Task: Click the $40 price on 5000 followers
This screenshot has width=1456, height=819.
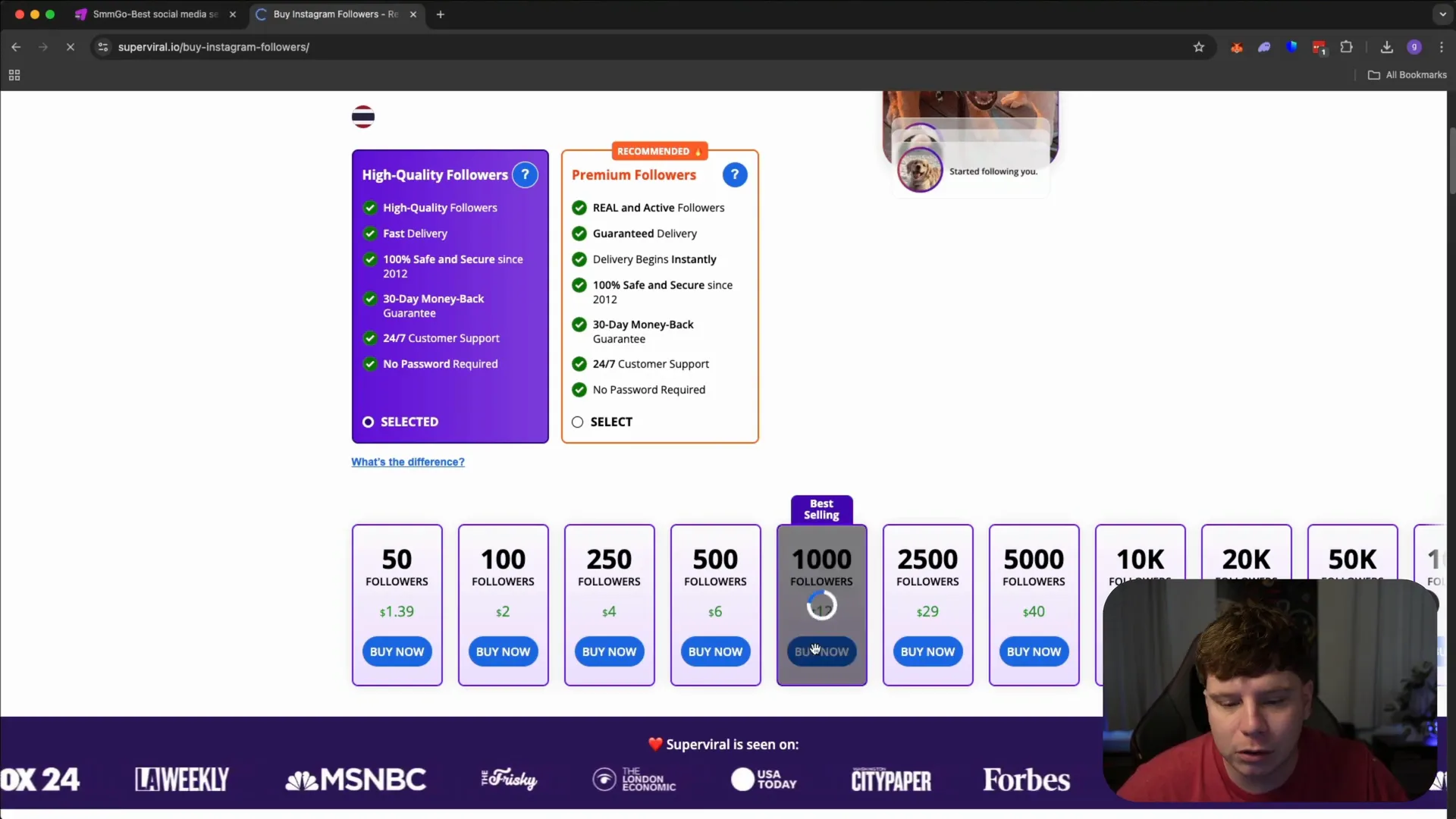Action: [x=1034, y=612]
